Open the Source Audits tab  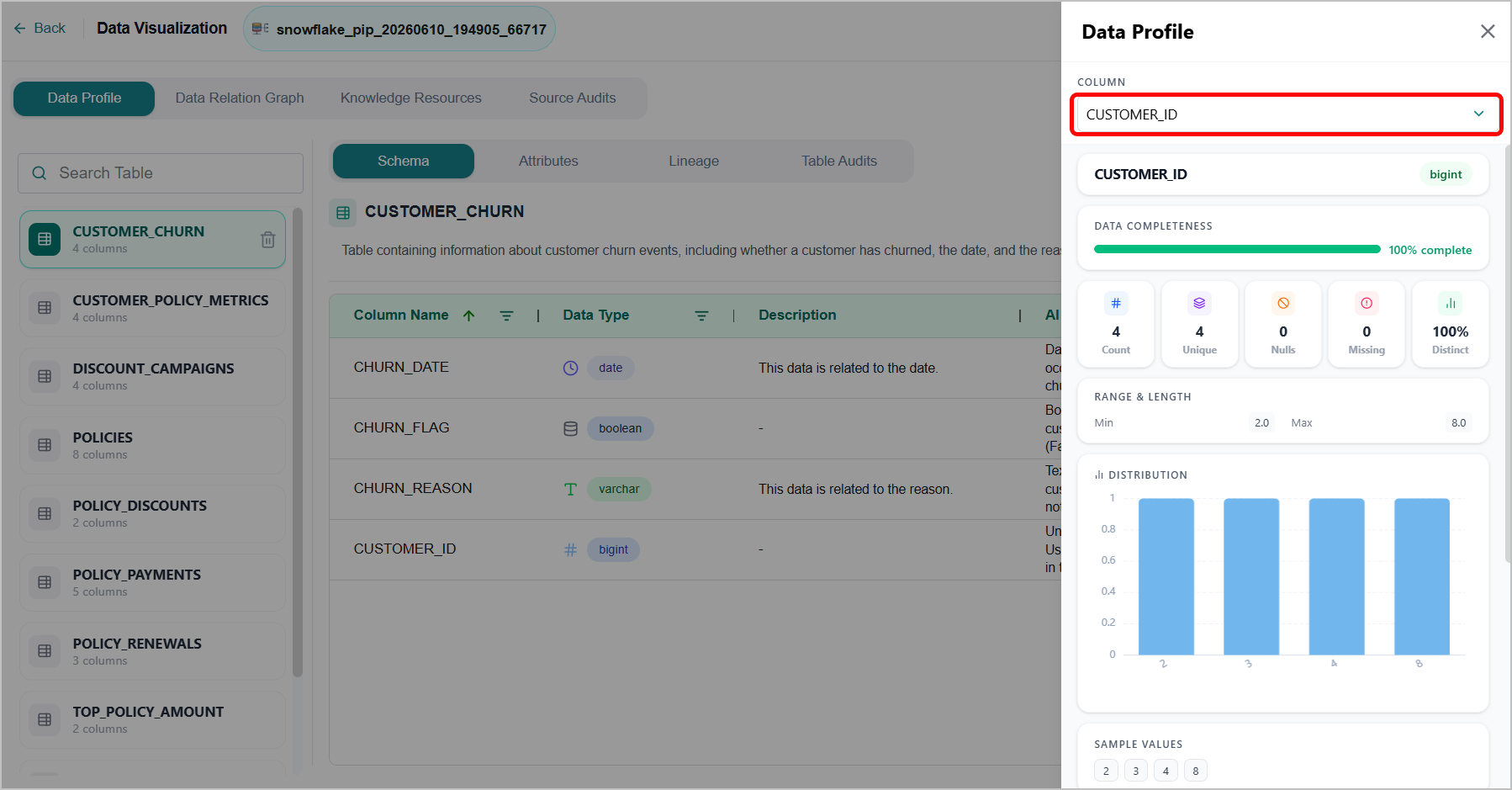coord(573,98)
